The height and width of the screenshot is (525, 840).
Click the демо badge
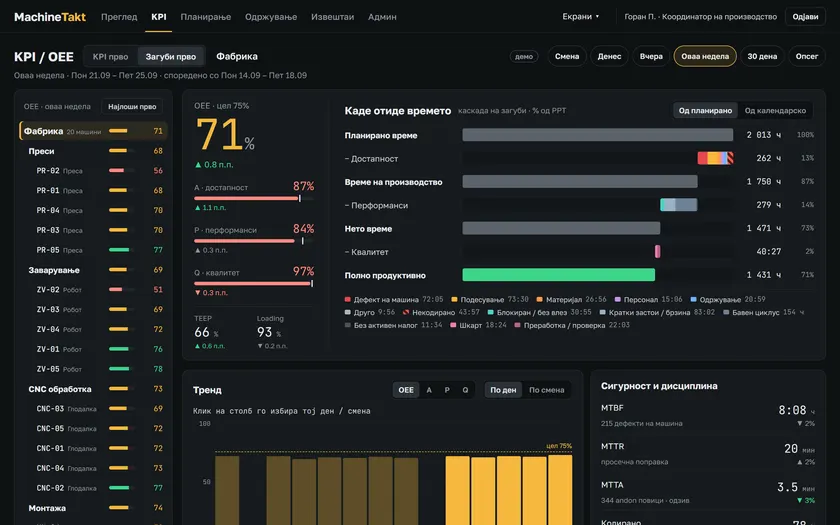[524, 56]
